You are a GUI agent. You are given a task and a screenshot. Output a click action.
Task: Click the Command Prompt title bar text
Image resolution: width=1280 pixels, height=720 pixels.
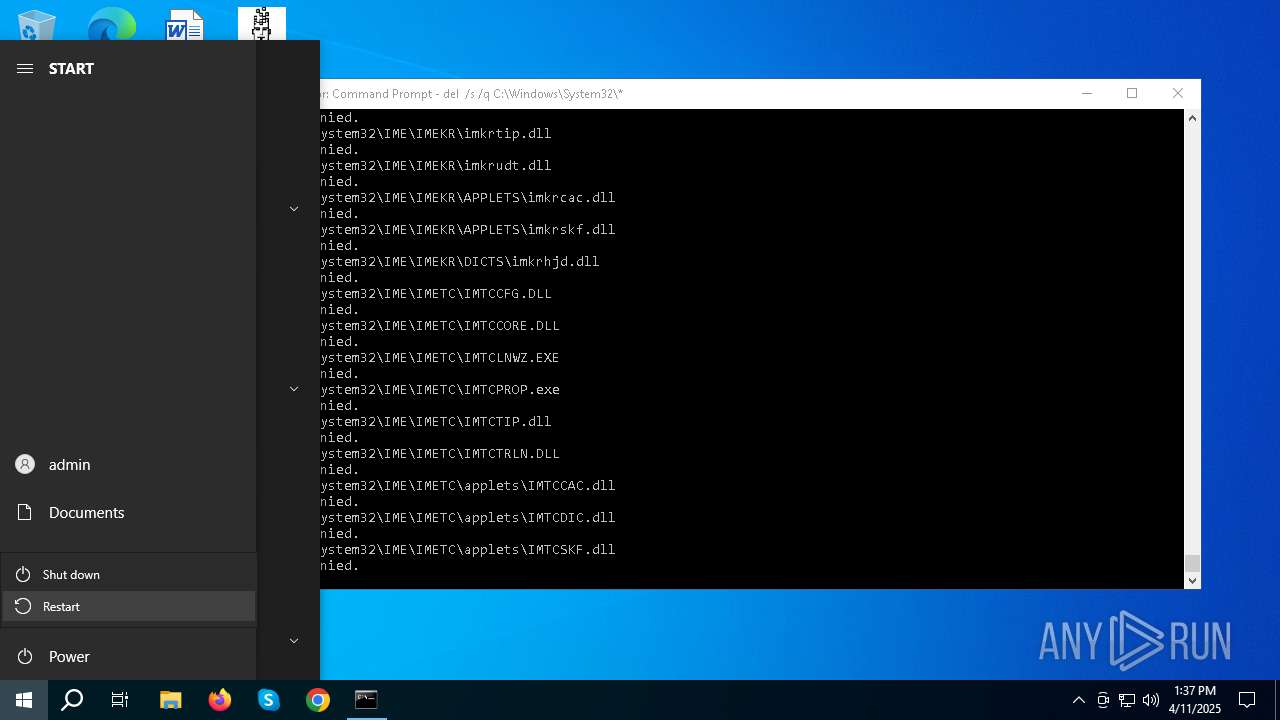click(471, 94)
